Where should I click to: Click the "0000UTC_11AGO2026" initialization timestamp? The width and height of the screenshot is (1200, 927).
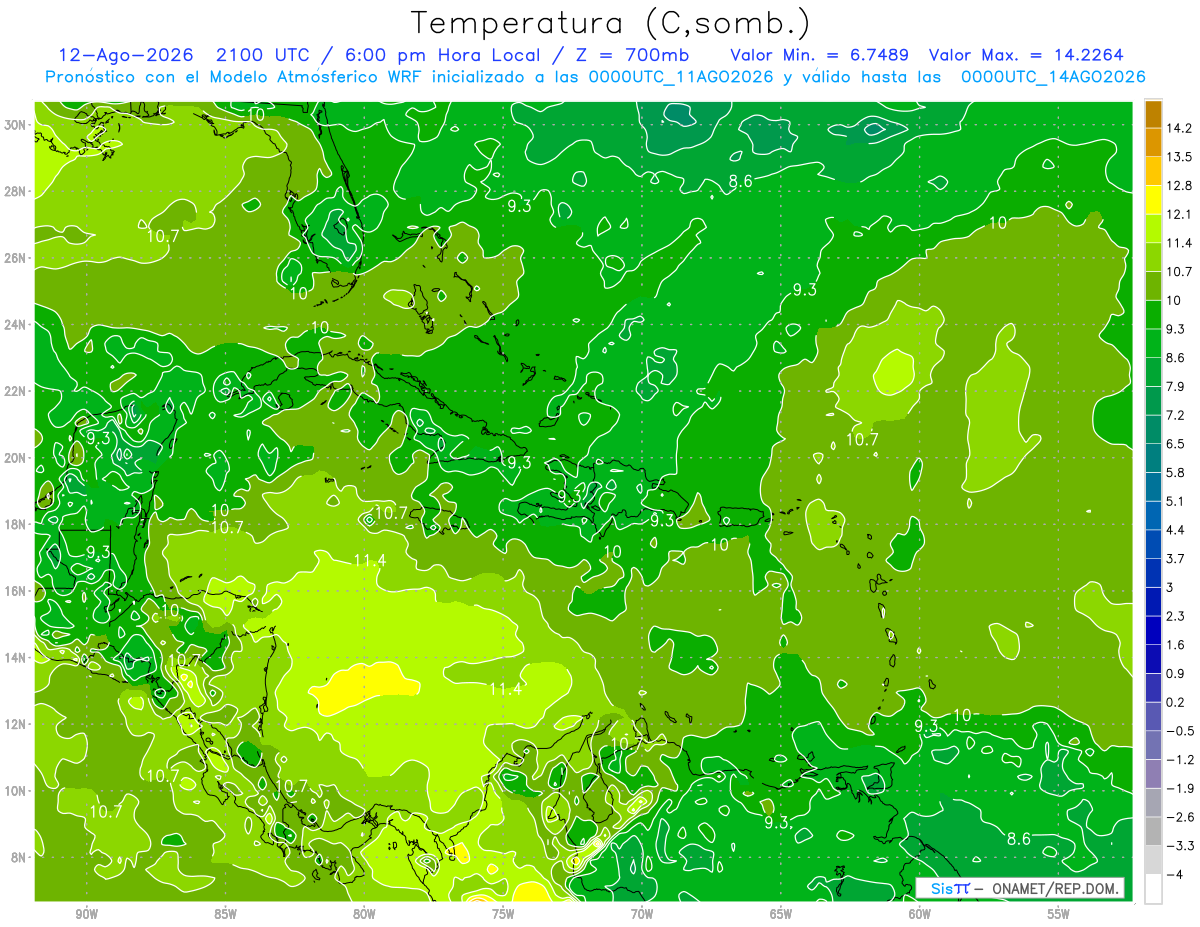coord(681,77)
